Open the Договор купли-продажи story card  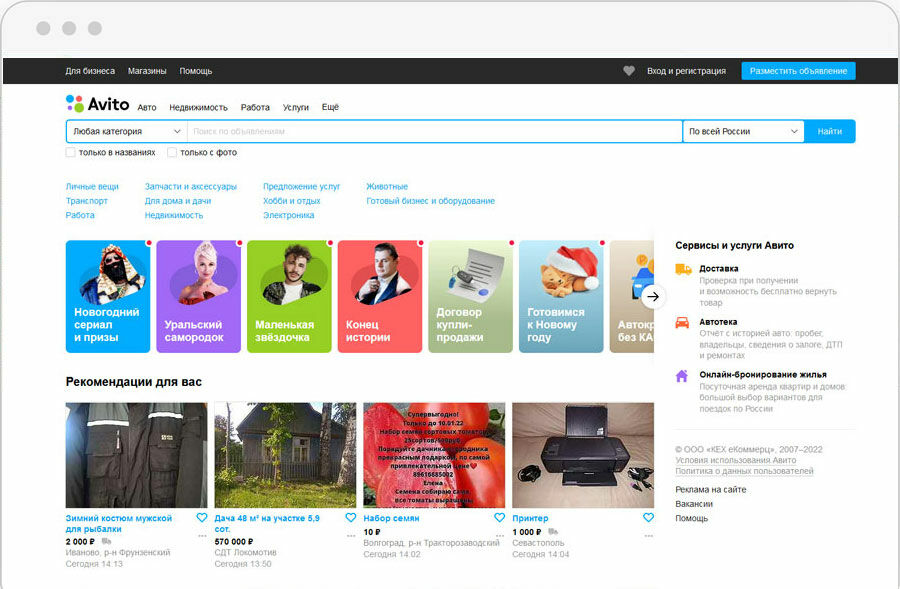tap(471, 296)
